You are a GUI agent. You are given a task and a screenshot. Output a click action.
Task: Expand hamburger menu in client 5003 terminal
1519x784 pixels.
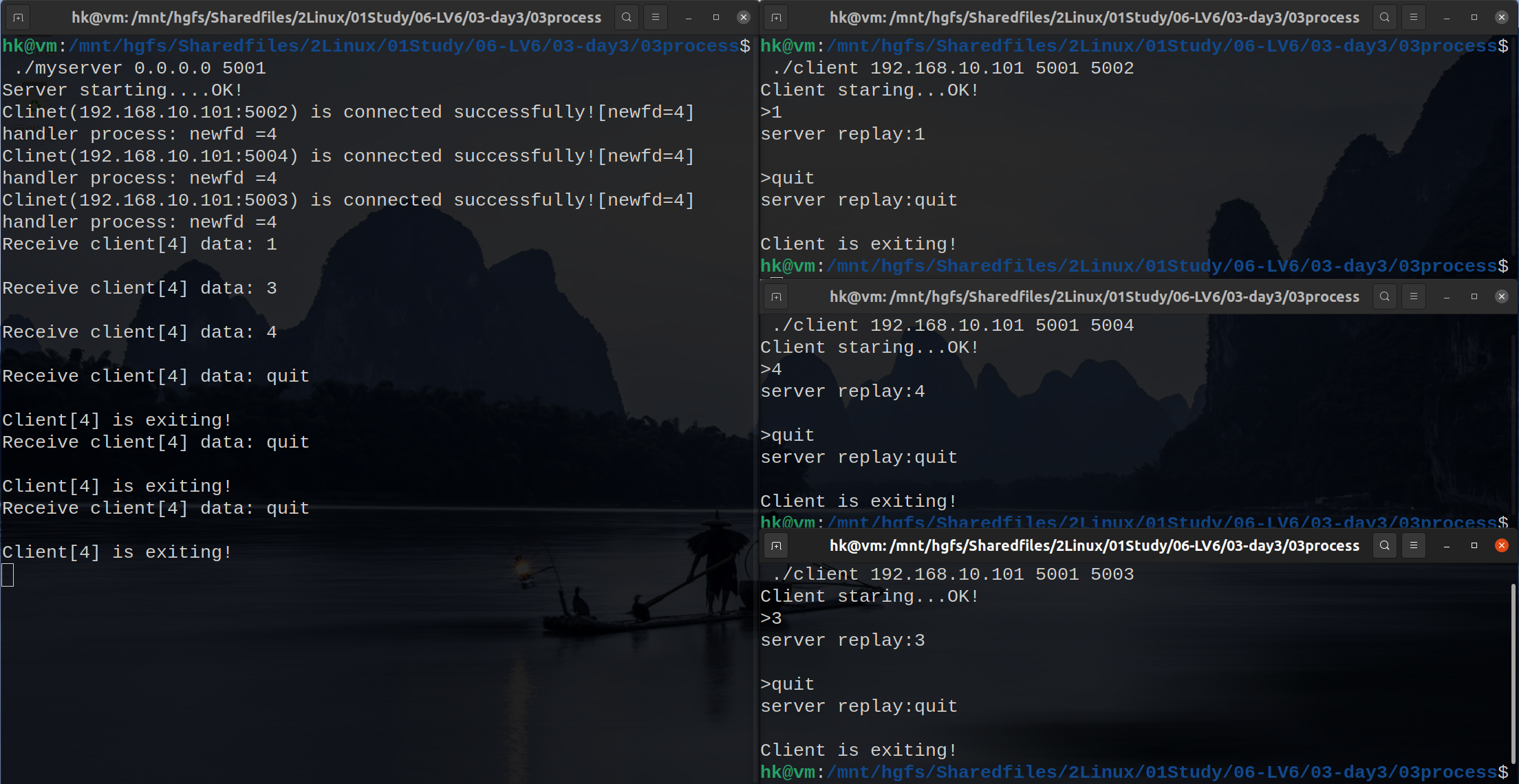coord(1414,545)
